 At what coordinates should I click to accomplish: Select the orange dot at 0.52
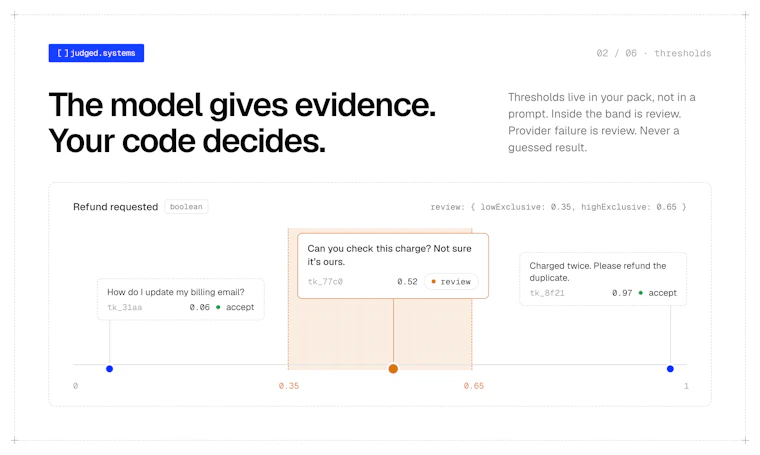click(x=393, y=369)
